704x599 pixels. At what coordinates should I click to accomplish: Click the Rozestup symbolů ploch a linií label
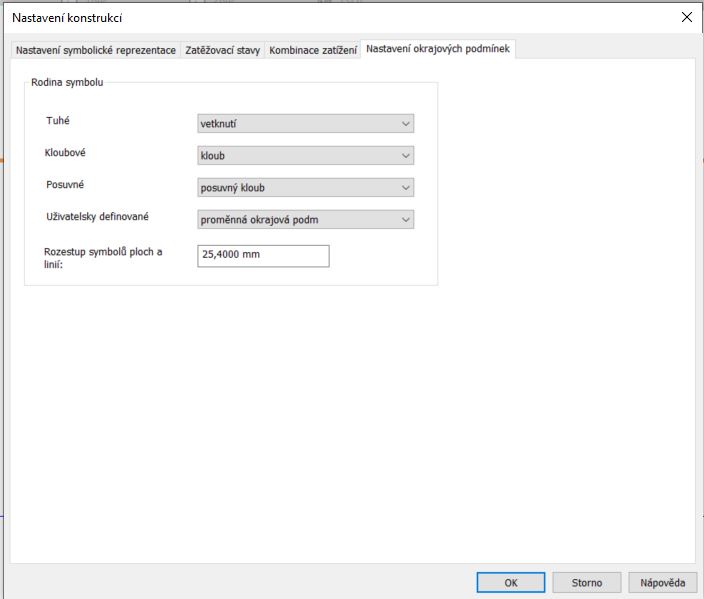[x=103, y=258]
